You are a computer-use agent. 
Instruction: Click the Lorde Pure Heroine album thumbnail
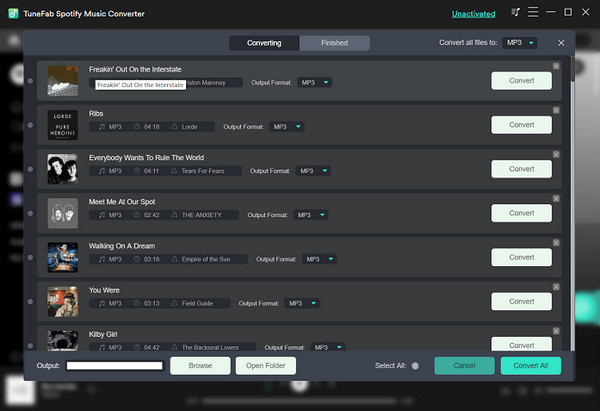point(63,125)
